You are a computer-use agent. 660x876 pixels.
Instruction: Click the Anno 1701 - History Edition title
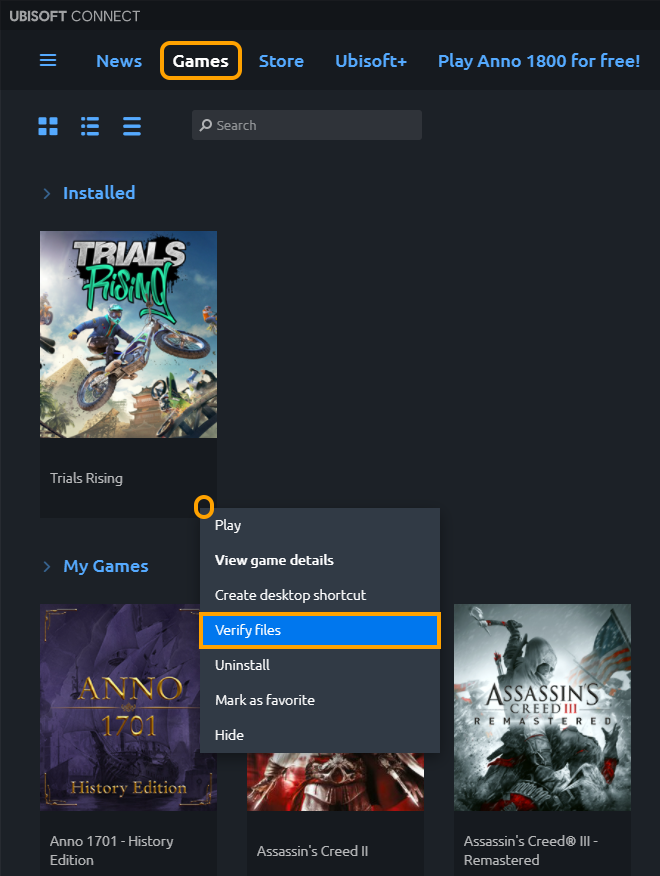click(x=112, y=850)
